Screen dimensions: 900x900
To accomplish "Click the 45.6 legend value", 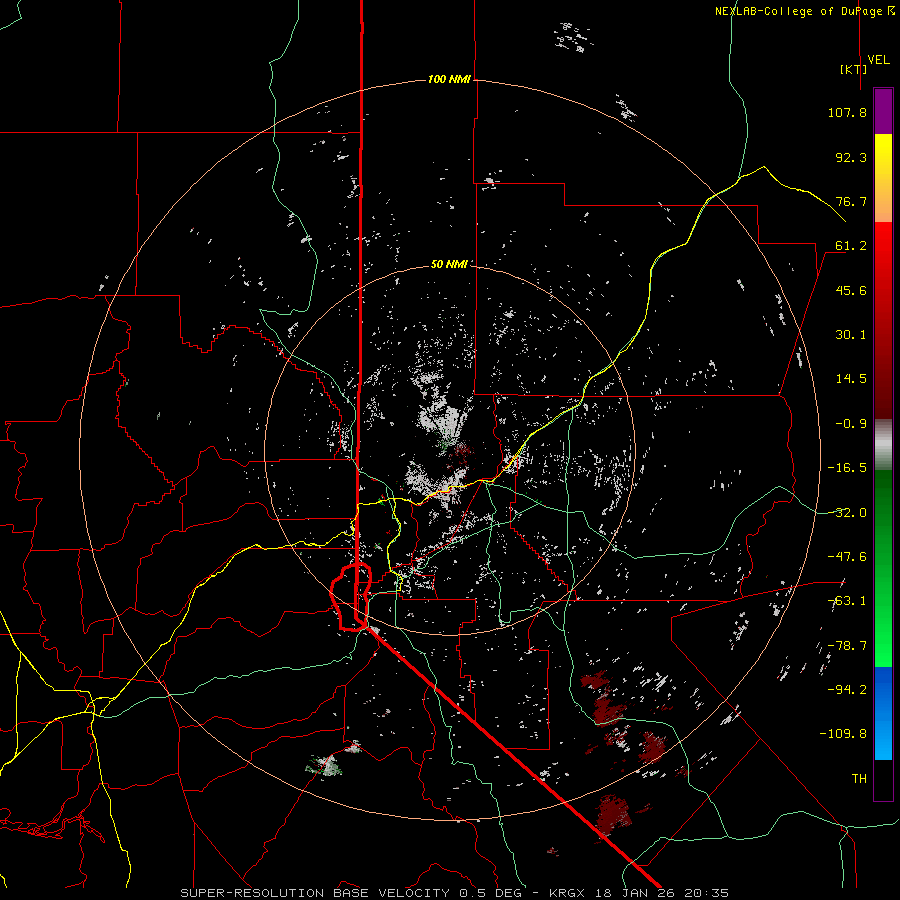I will (851, 290).
